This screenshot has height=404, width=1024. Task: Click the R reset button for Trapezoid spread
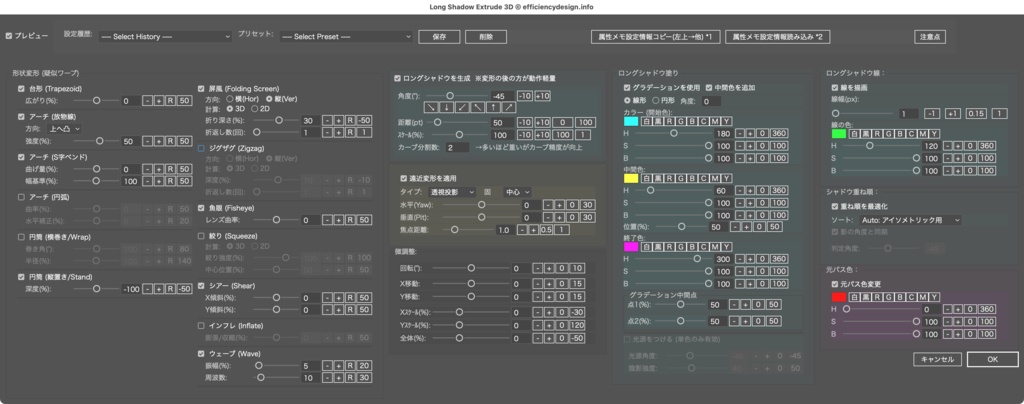coord(170,101)
